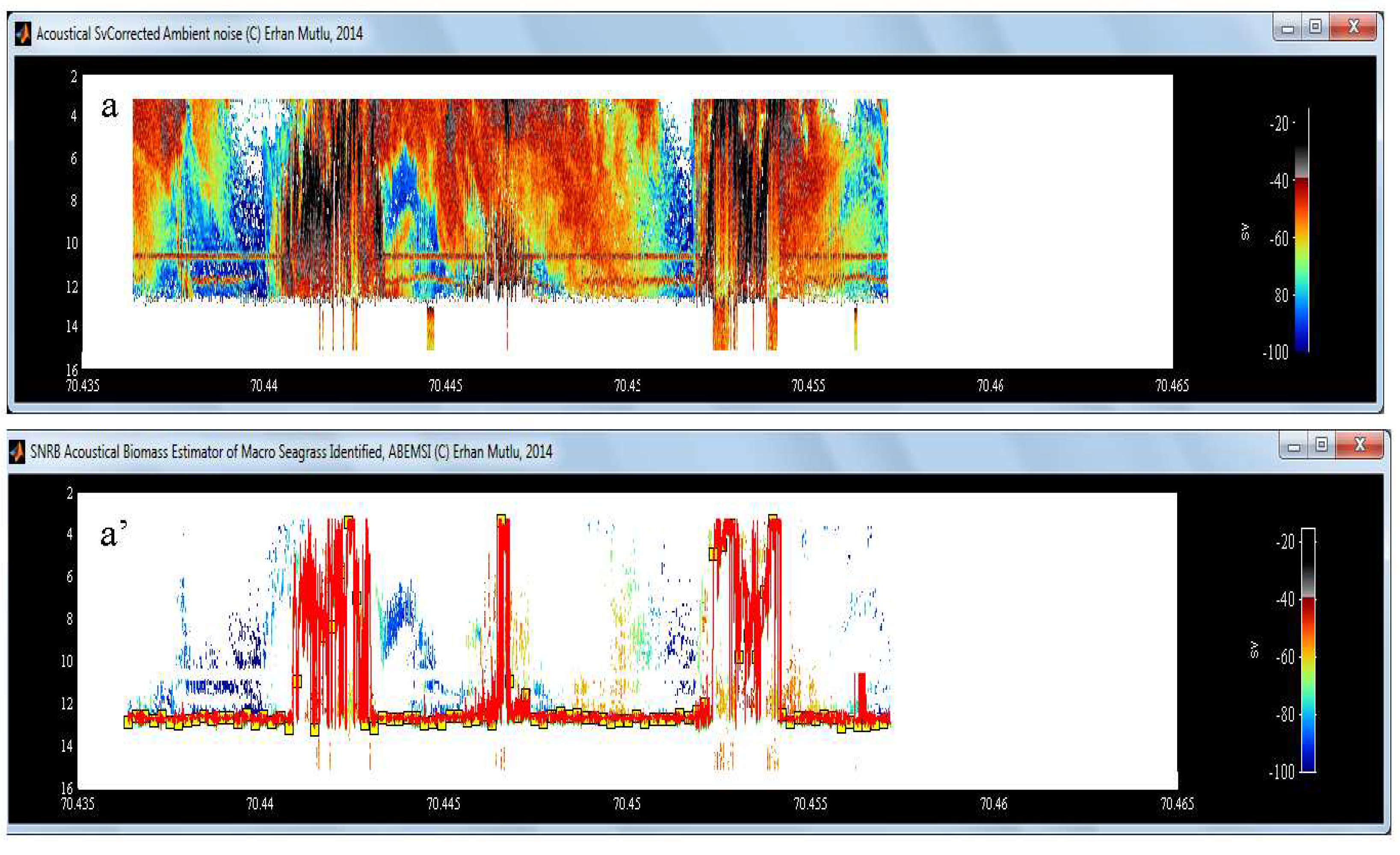
Task: Click the -40 label on top colorbar
Action: (1279, 182)
